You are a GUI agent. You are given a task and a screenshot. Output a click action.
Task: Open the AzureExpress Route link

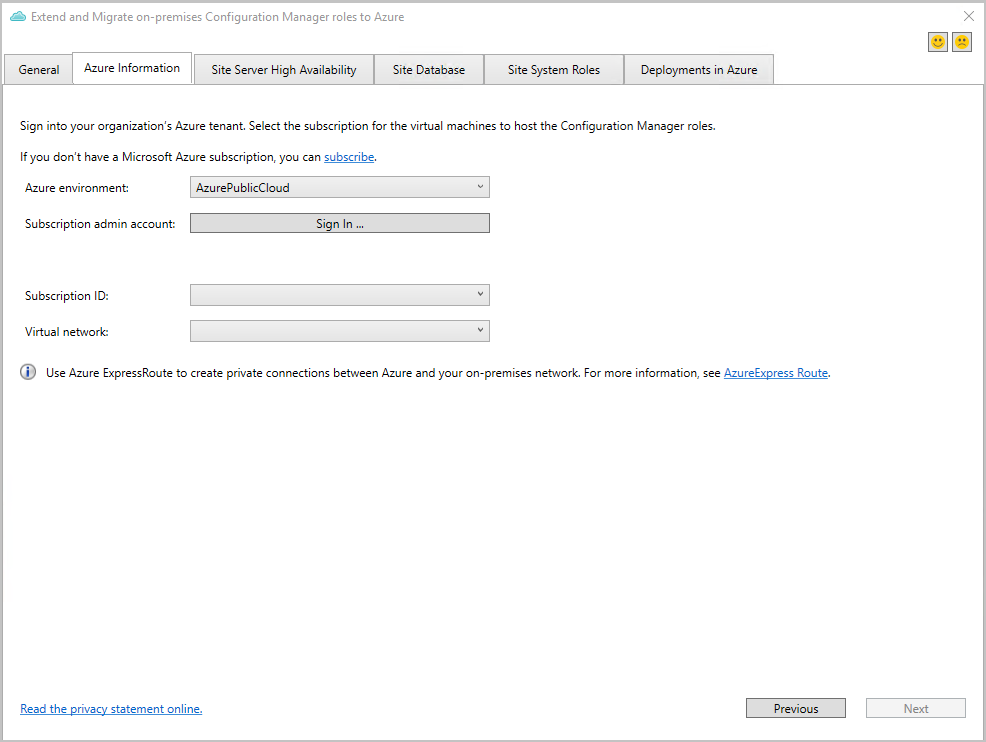[775, 372]
